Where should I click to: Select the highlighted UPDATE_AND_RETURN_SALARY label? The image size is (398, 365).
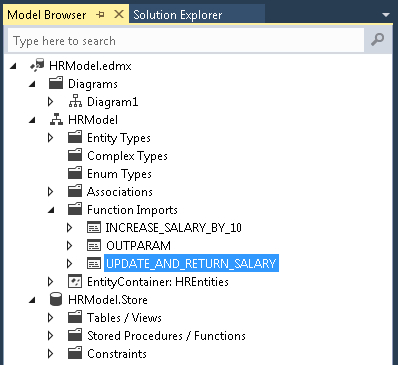click(191, 264)
